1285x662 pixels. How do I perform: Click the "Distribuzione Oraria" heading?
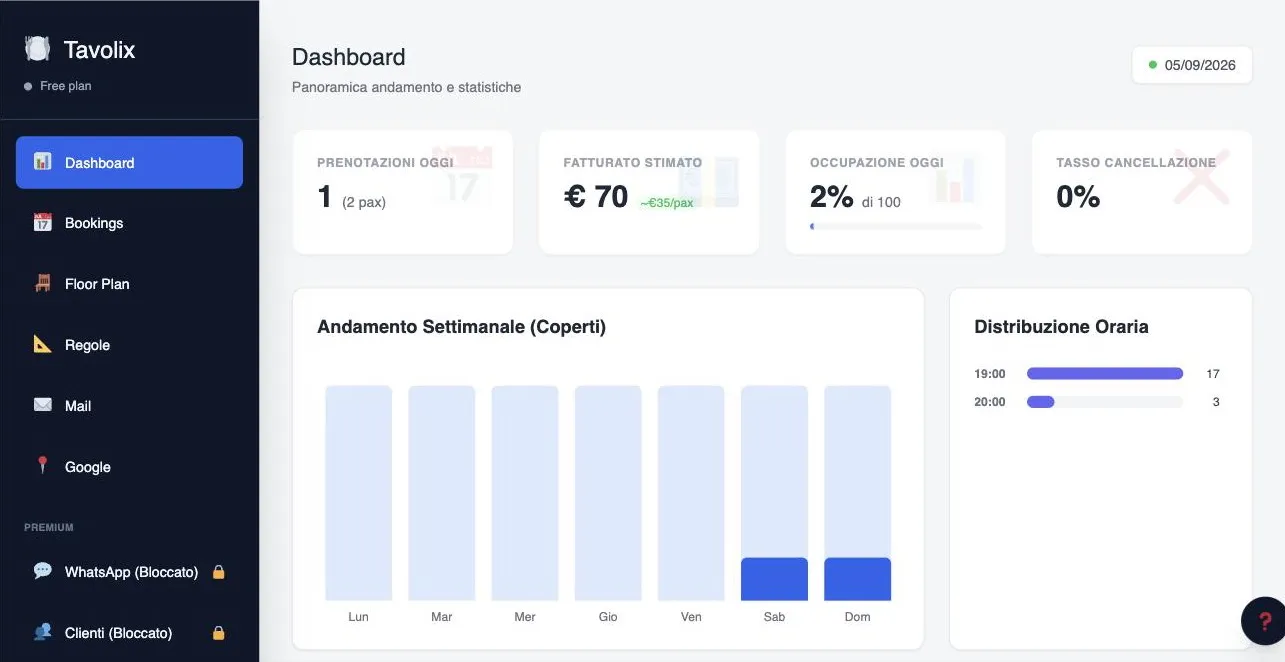coord(1061,327)
